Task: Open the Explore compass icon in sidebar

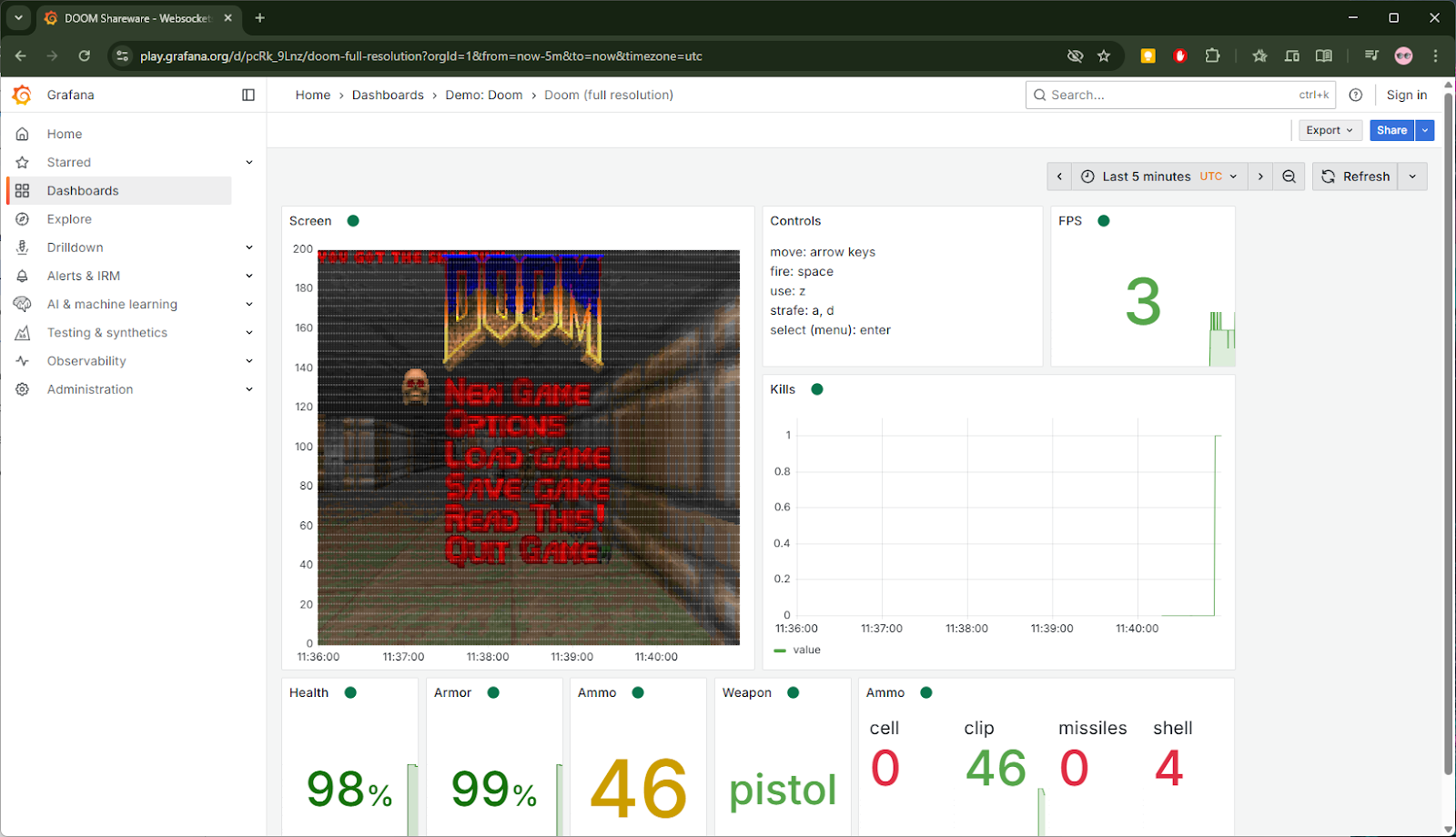Action: (x=23, y=219)
